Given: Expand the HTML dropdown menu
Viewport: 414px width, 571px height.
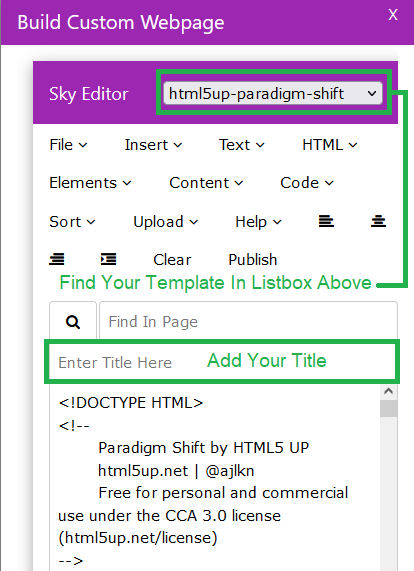Looking at the screenshot, I should [x=330, y=145].
